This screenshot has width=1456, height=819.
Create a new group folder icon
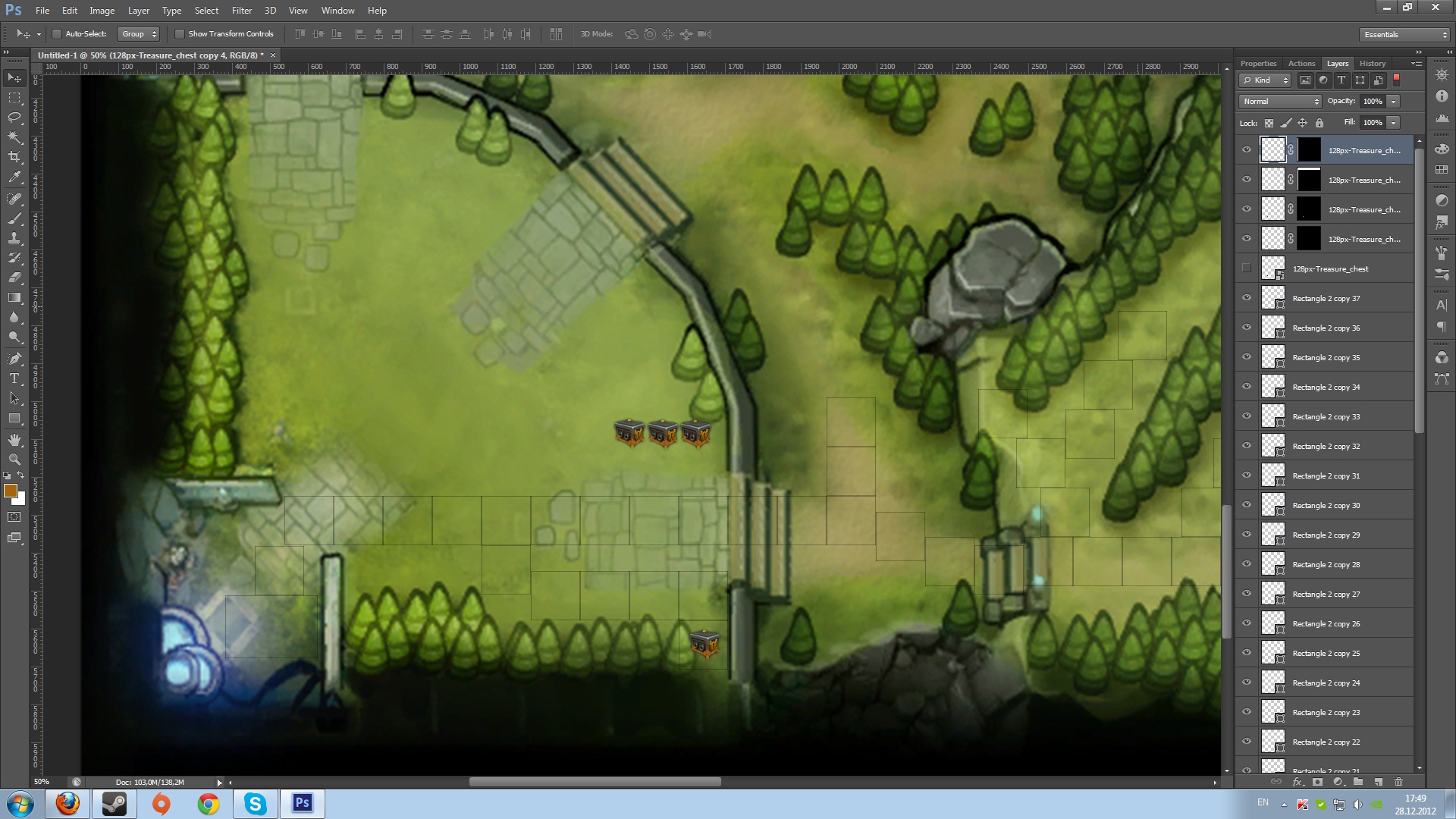coord(1357,782)
